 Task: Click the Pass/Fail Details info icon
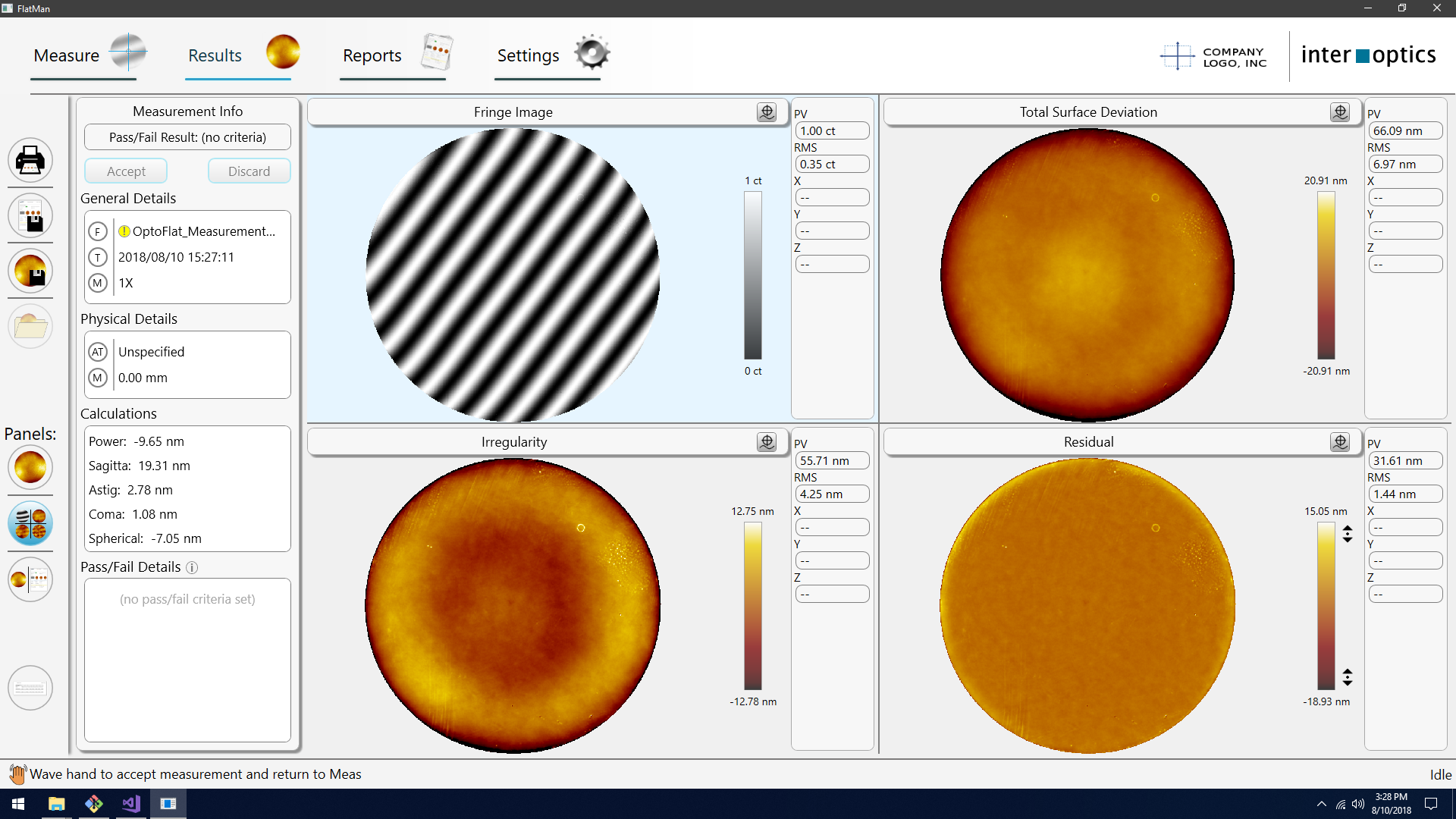pyautogui.click(x=192, y=567)
